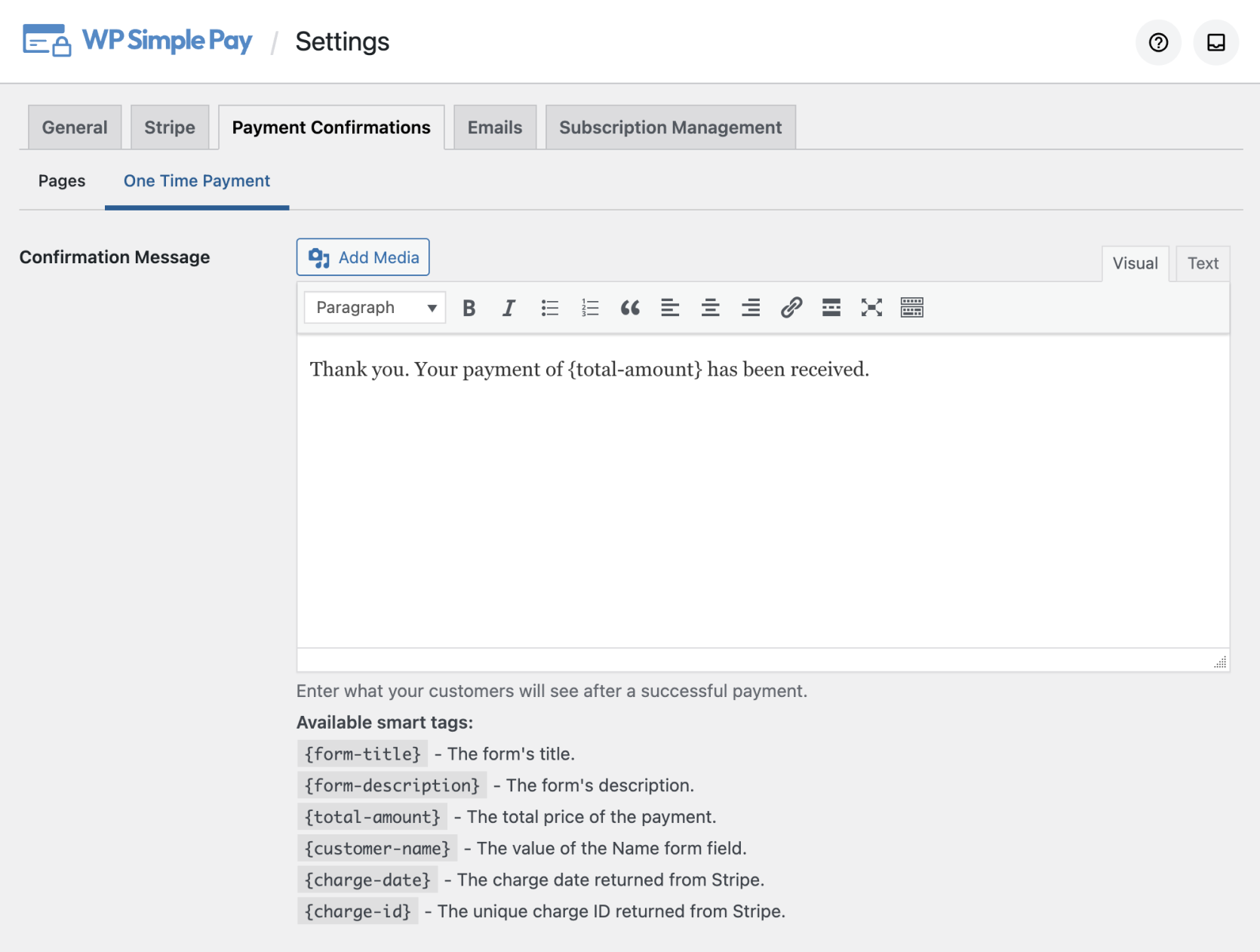Open the notifications inbox icon
This screenshot has width=1260, height=952.
click(x=1215, y=42)
